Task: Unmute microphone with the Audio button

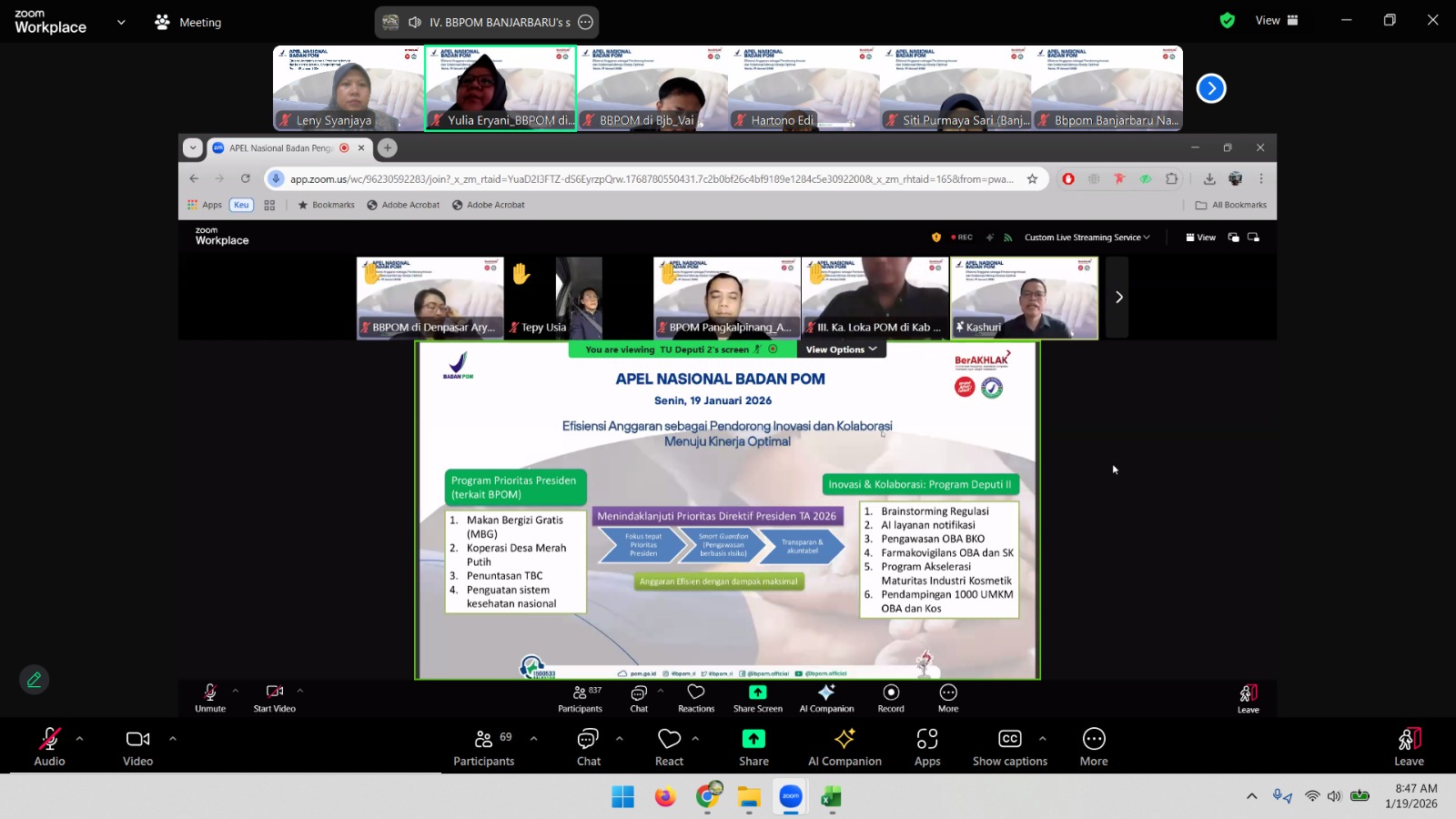Action: click(x=49, y=746)
